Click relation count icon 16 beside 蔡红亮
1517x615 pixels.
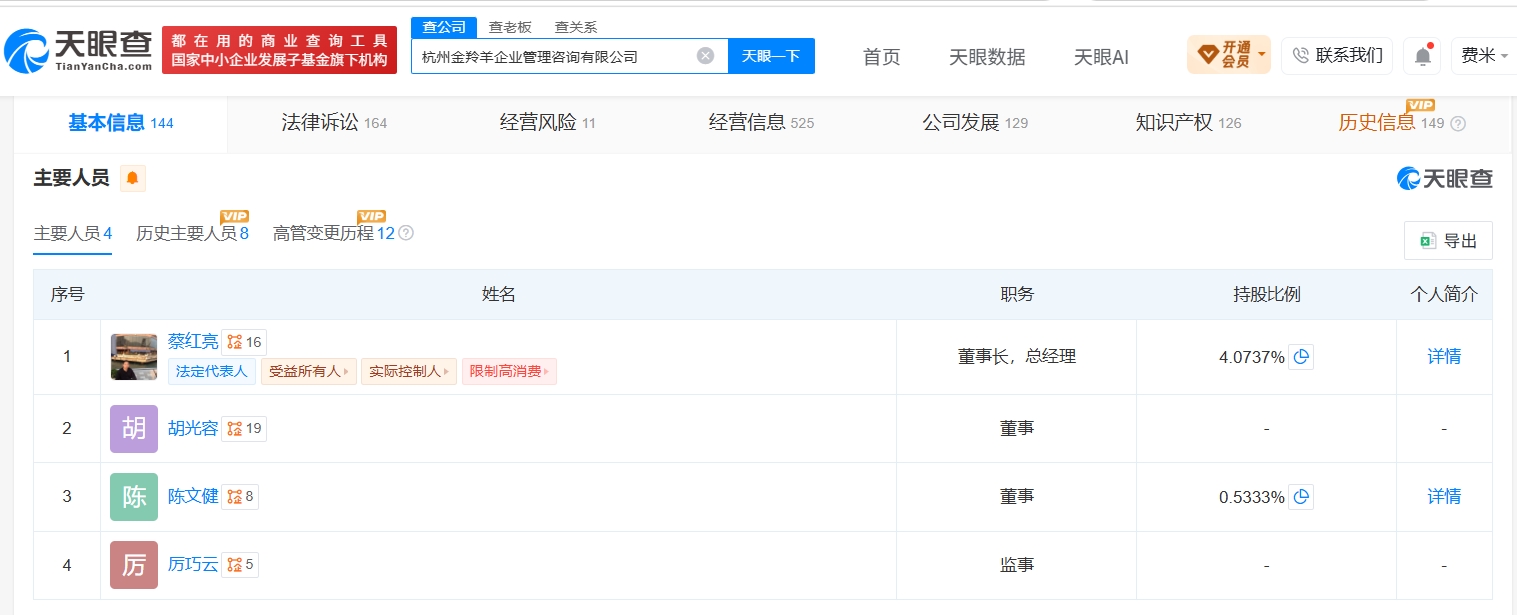tap(244, 342)
